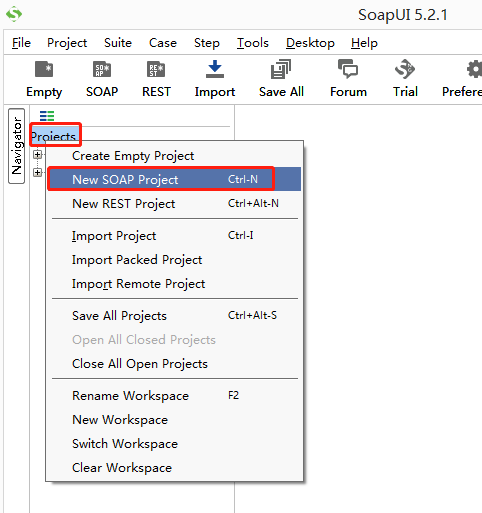Open Preferences gear icon
Image resolution: width=482 pixels, height=513 pixels.
[474, 69]
